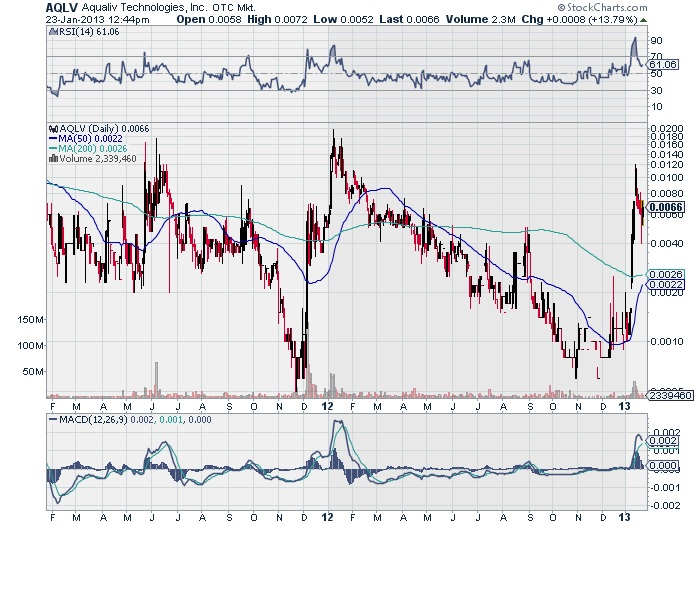Click the 0.0026 MA(200) axis tag
Screen dimensions: 696x597
pyautogui.click(x=666, y=274)
